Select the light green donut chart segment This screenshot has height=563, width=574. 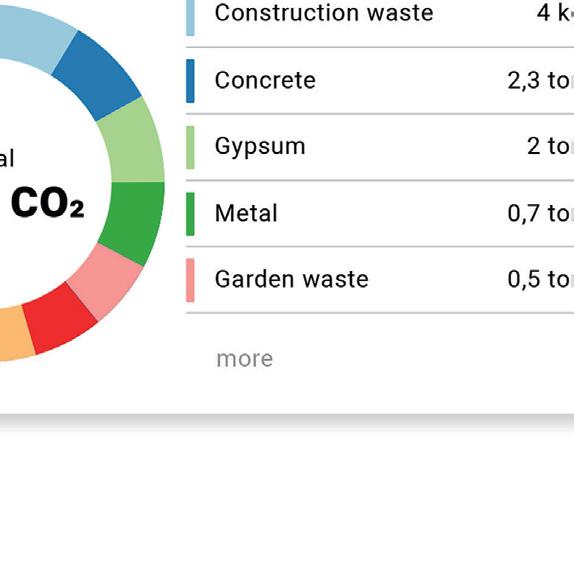click(134, 143)
